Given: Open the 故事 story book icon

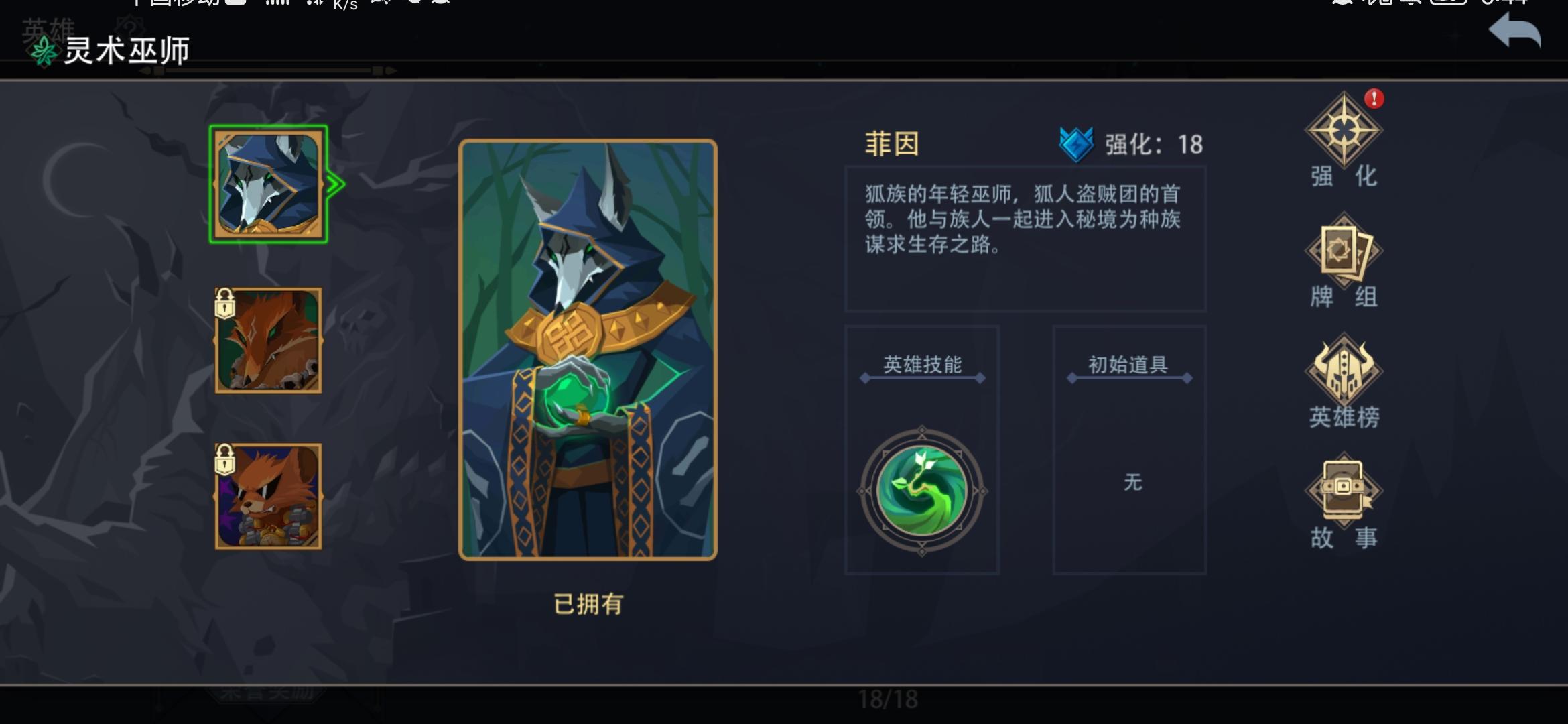Looking at the screenshot, I should pos(1344,490).
